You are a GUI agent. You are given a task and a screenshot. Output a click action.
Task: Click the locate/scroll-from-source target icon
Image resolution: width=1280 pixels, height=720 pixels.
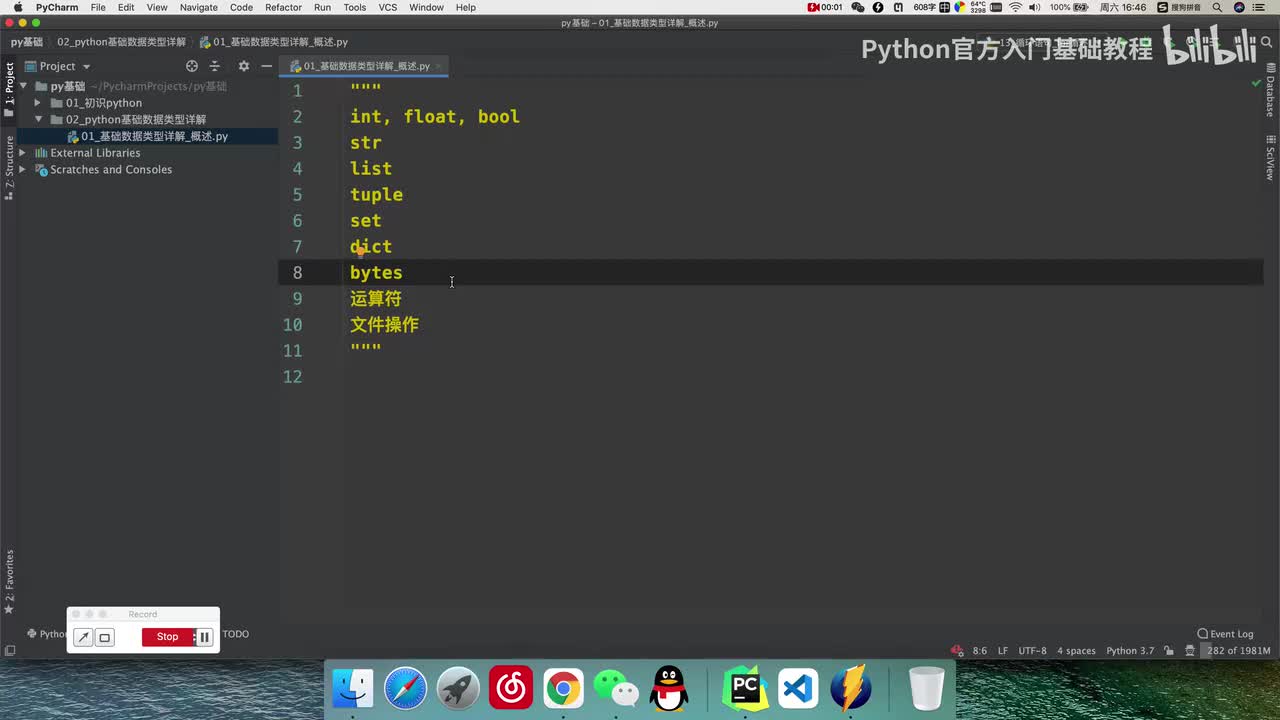pos(192,66)
